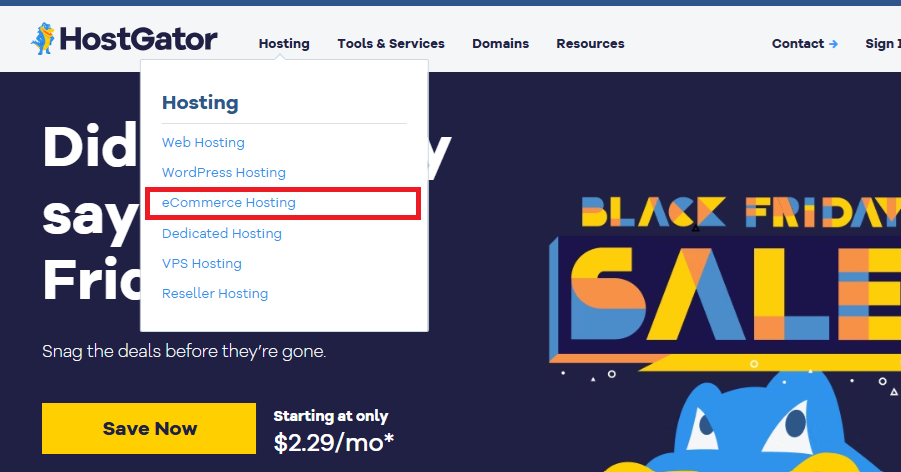
Task: Open the Tools & Services menu
Action: (391, 44)
